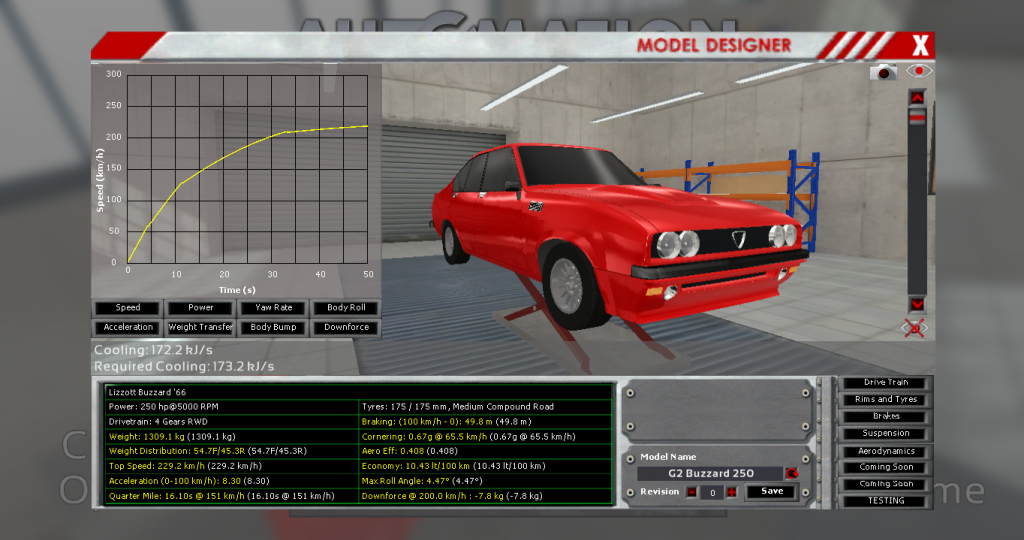Open the Drive Train section

tap(886, 383)
